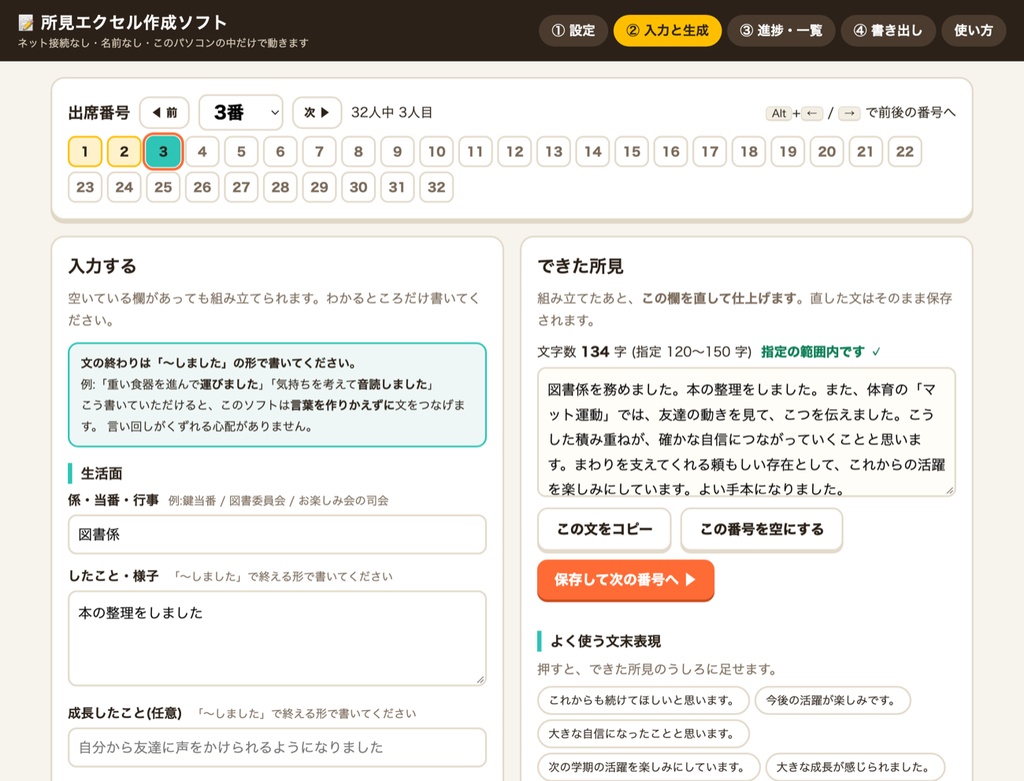This screenshot has width=1024, height=781.
Task: Select attendance number 11
Action: [475, 151]
